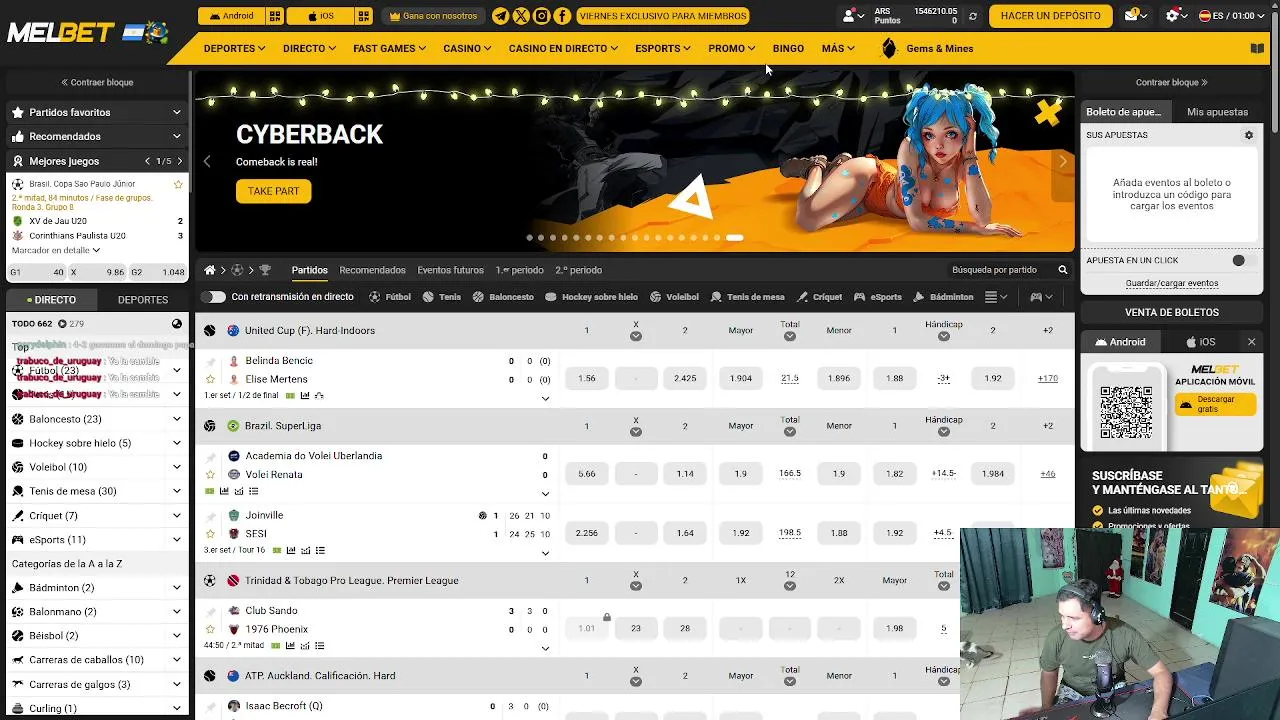Viewport: 1280px width, 720px height.
Task: Click HACER UN DEPÓSITO button
Action: point(1050,16)
